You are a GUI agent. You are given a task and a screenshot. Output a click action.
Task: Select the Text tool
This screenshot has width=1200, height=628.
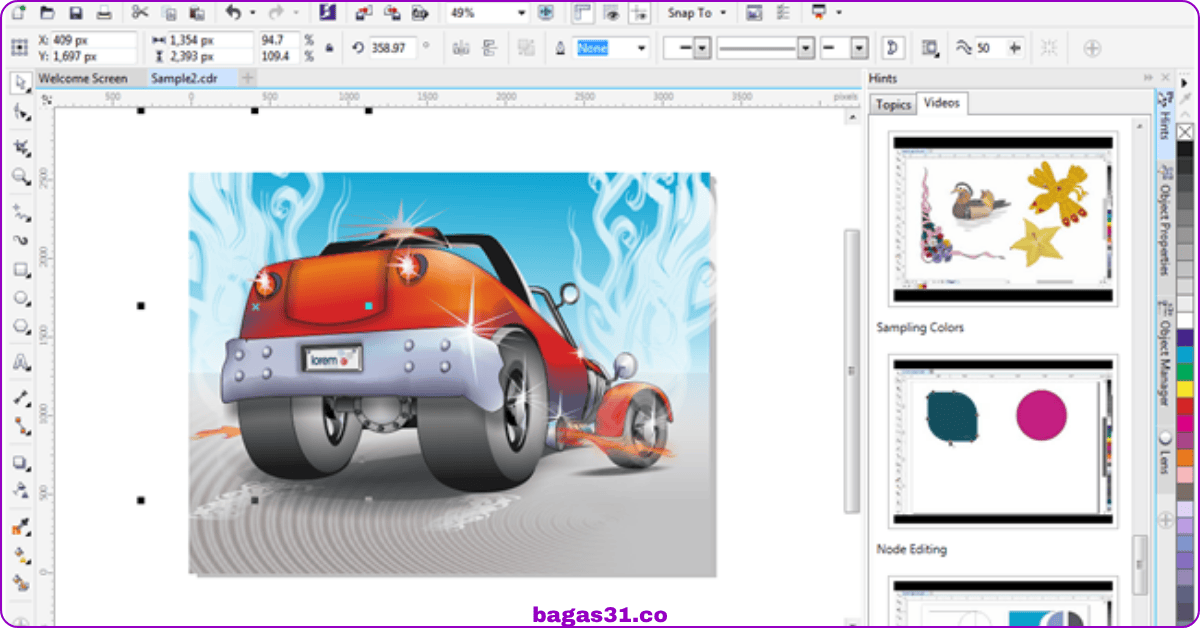pyautogui.click(x=20, y=362)
